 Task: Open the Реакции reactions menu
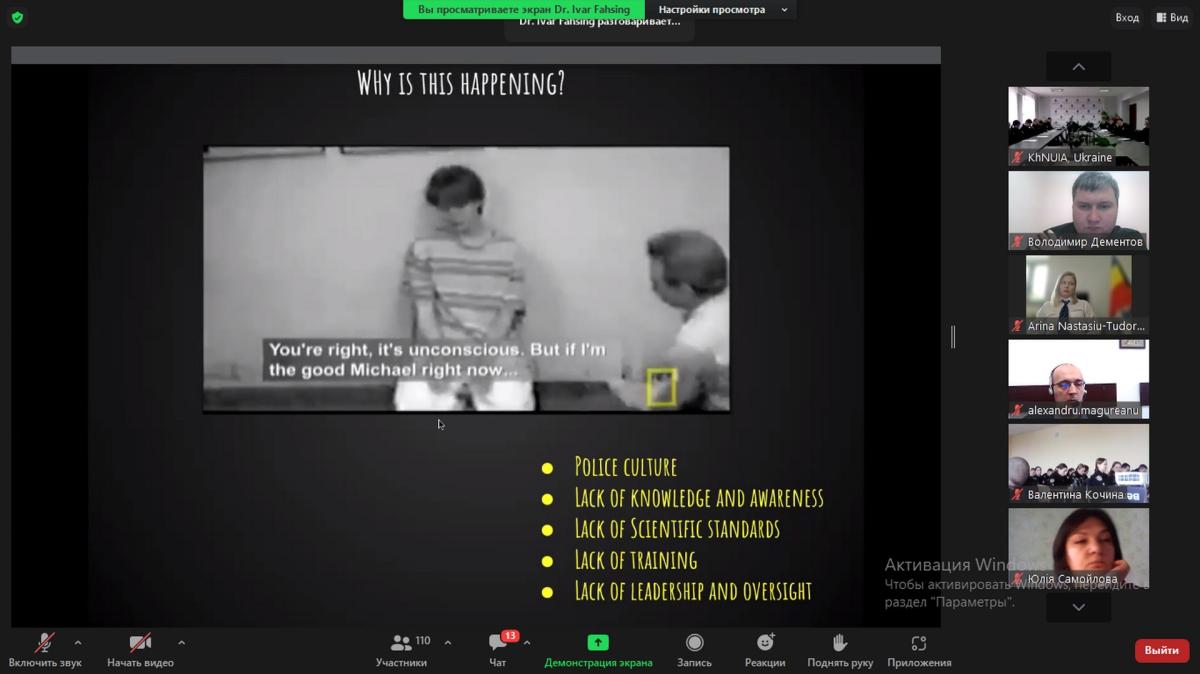(765, 649)
